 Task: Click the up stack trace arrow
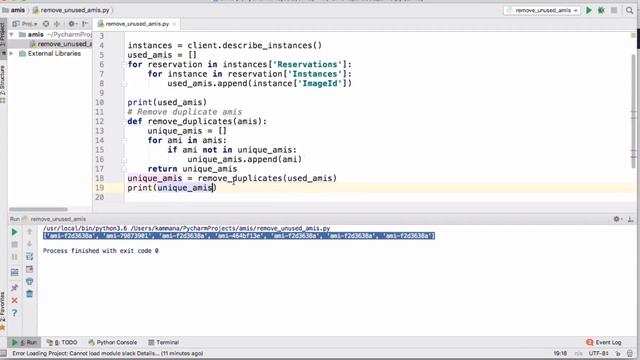click(x=29, y=232)
